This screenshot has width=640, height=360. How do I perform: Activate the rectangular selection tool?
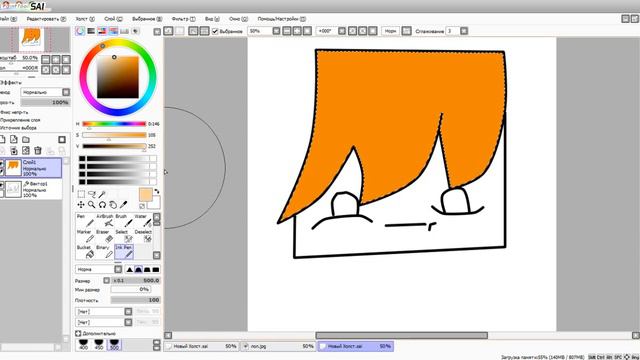click(x=81, y=194)
